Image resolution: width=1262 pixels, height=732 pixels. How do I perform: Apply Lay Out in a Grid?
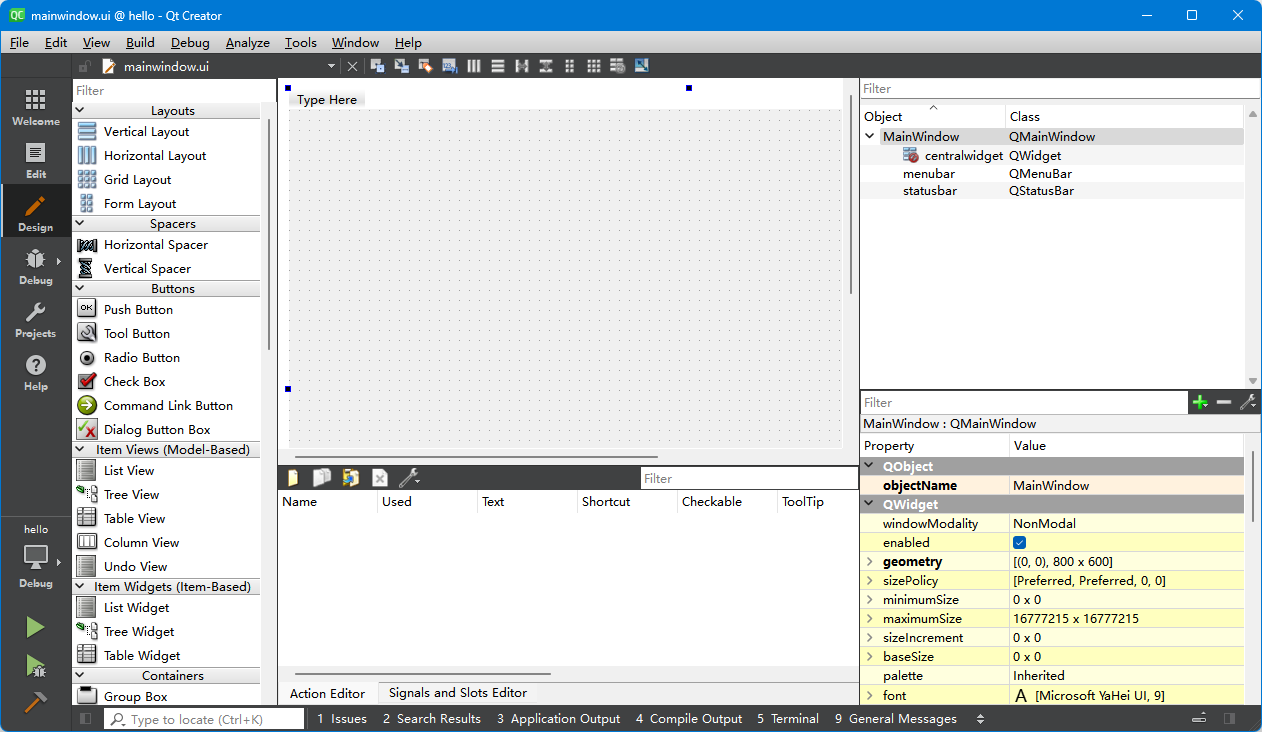[593, 66]
